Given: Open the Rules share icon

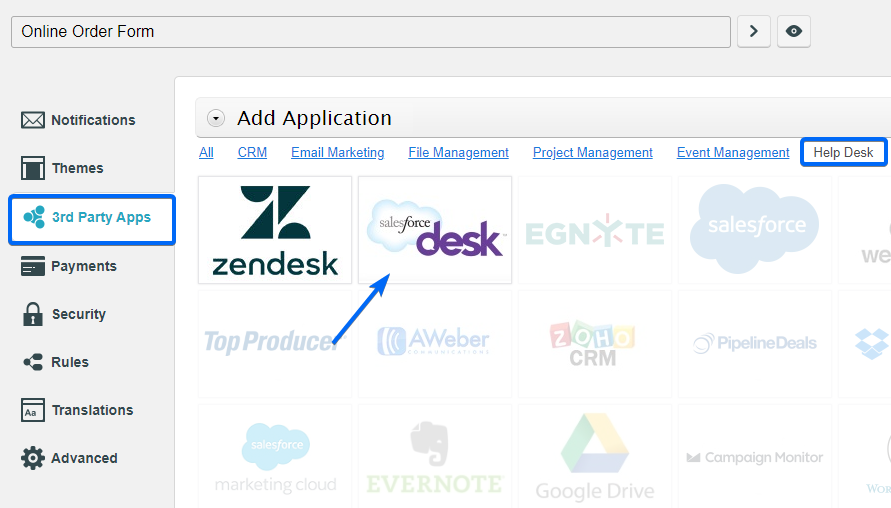Looking at the screenshot, I should click(x=33, y=362).
